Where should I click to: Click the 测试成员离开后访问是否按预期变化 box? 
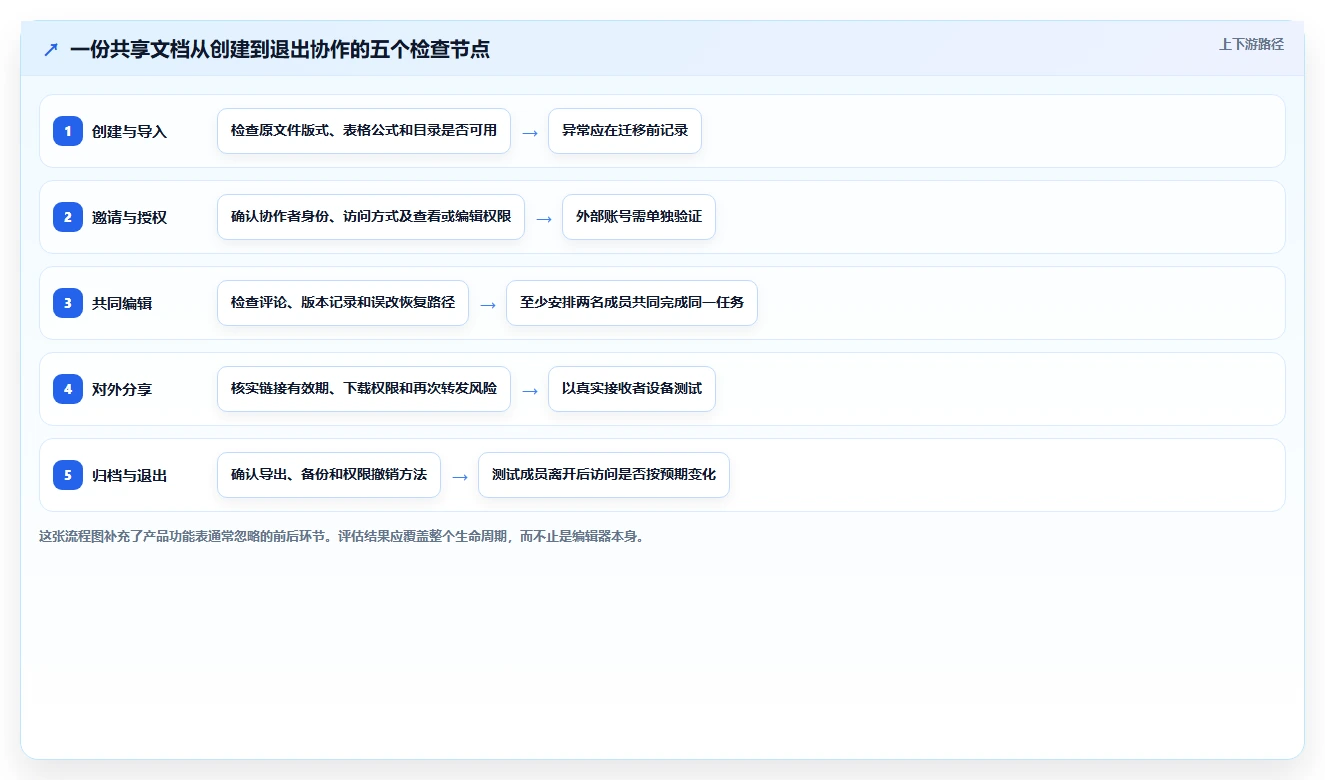pyautogui.click(x=604, y=475)
